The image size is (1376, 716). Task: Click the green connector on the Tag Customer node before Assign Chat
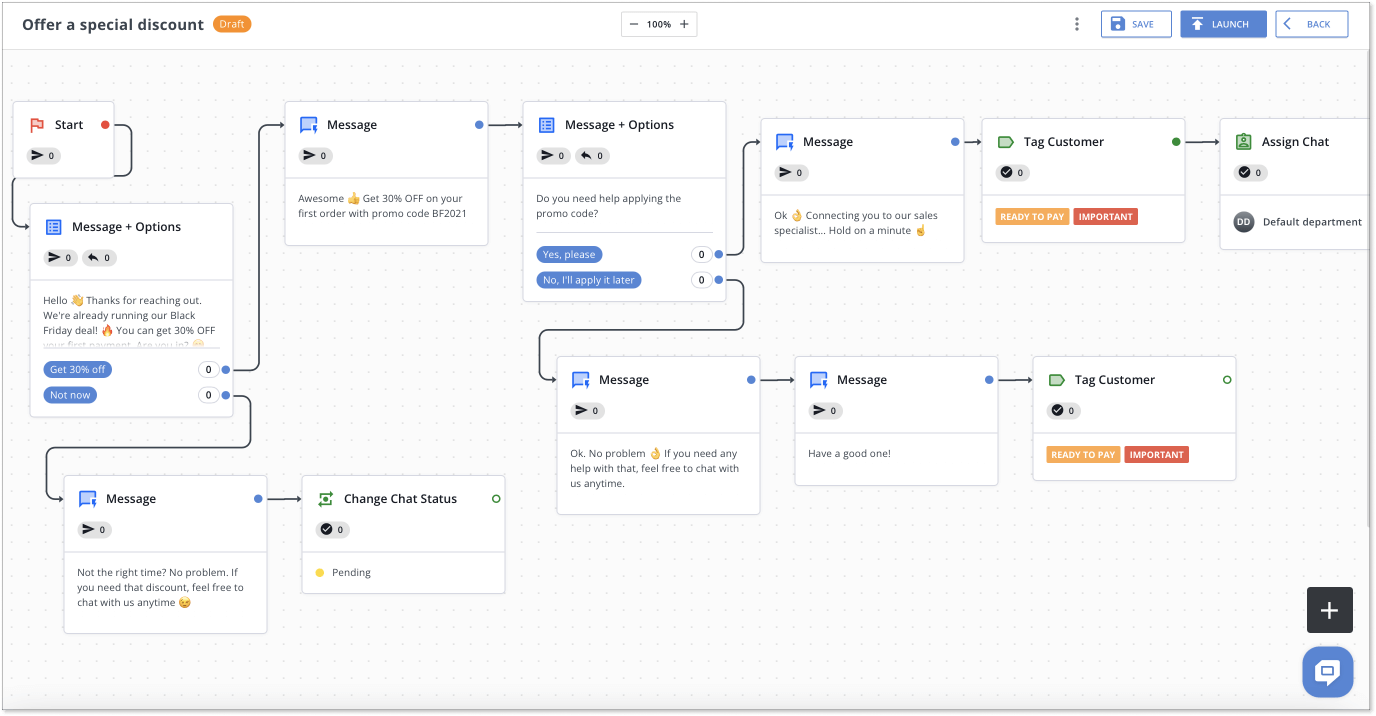[1176, 142]
